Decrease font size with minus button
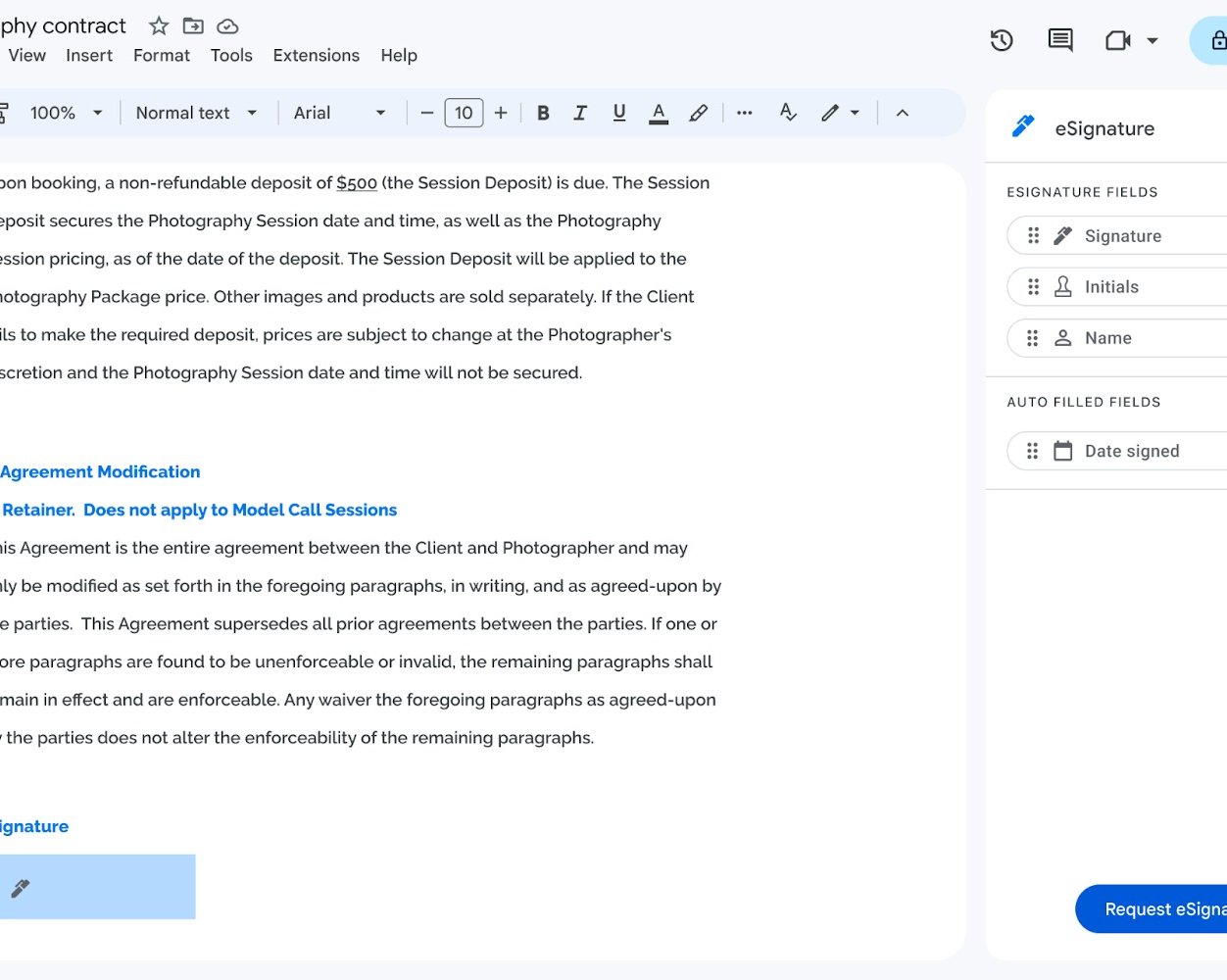The image size is (1227, 980). [426, 113]
